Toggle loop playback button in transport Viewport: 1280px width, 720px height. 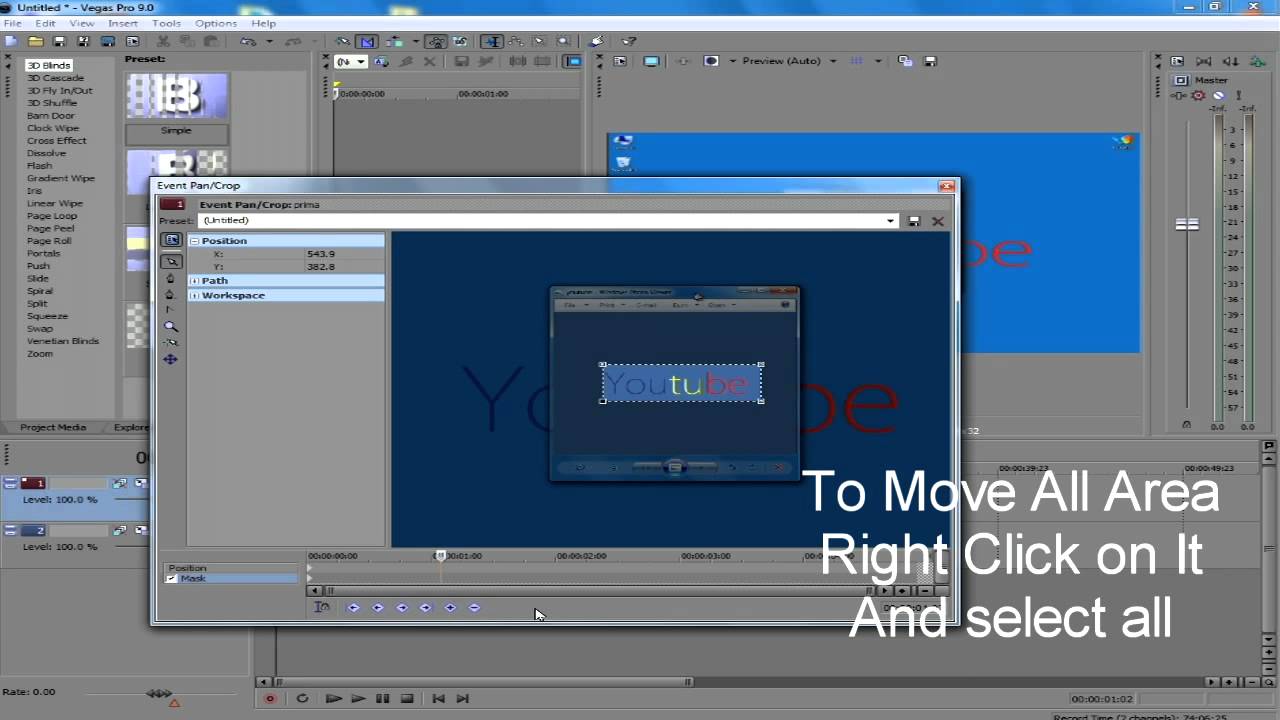302,699
